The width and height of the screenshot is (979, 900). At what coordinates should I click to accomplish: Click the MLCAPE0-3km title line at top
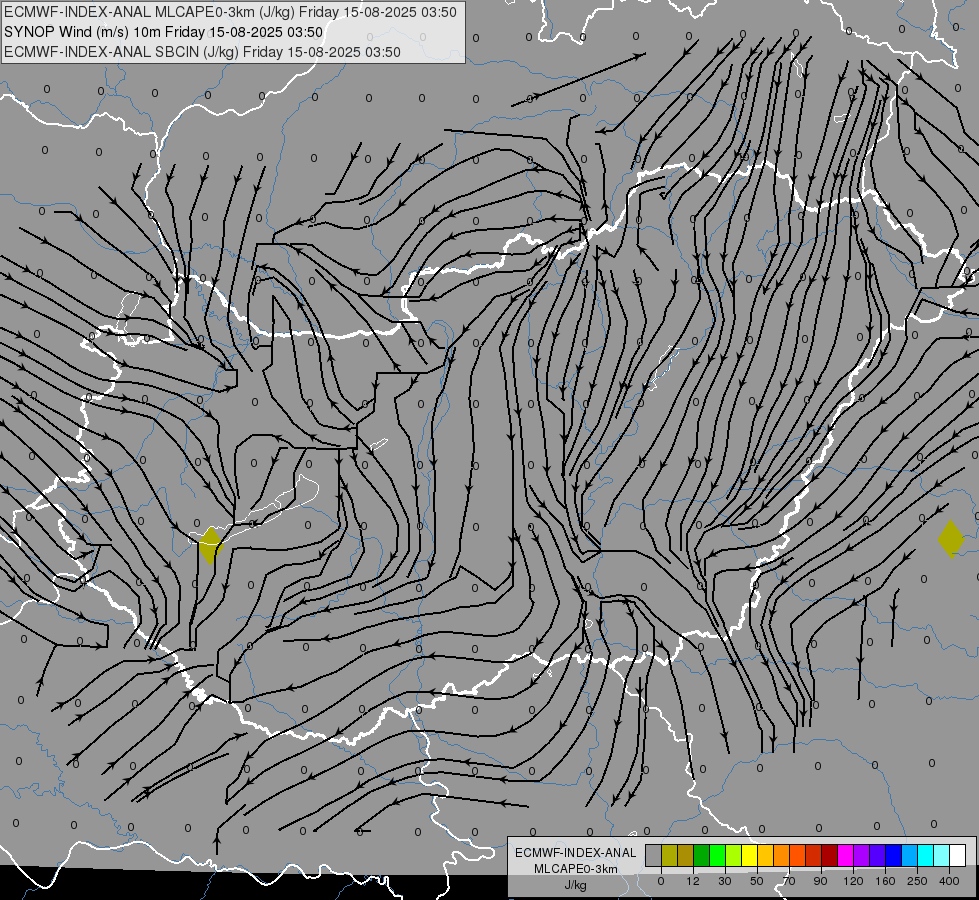click(230, 12)
